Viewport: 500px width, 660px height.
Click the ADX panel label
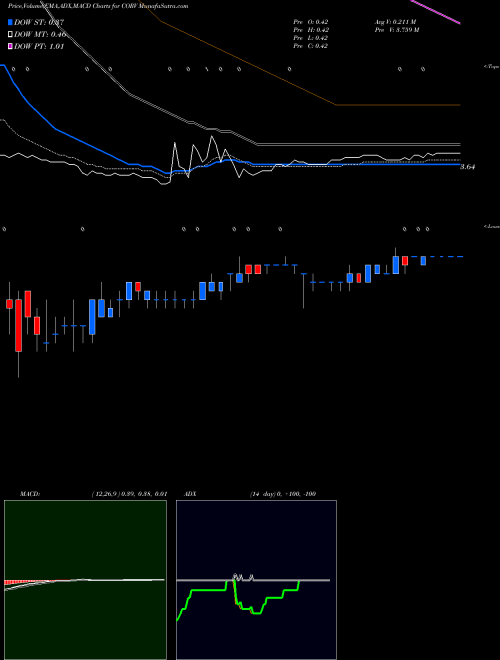[190, 494]
